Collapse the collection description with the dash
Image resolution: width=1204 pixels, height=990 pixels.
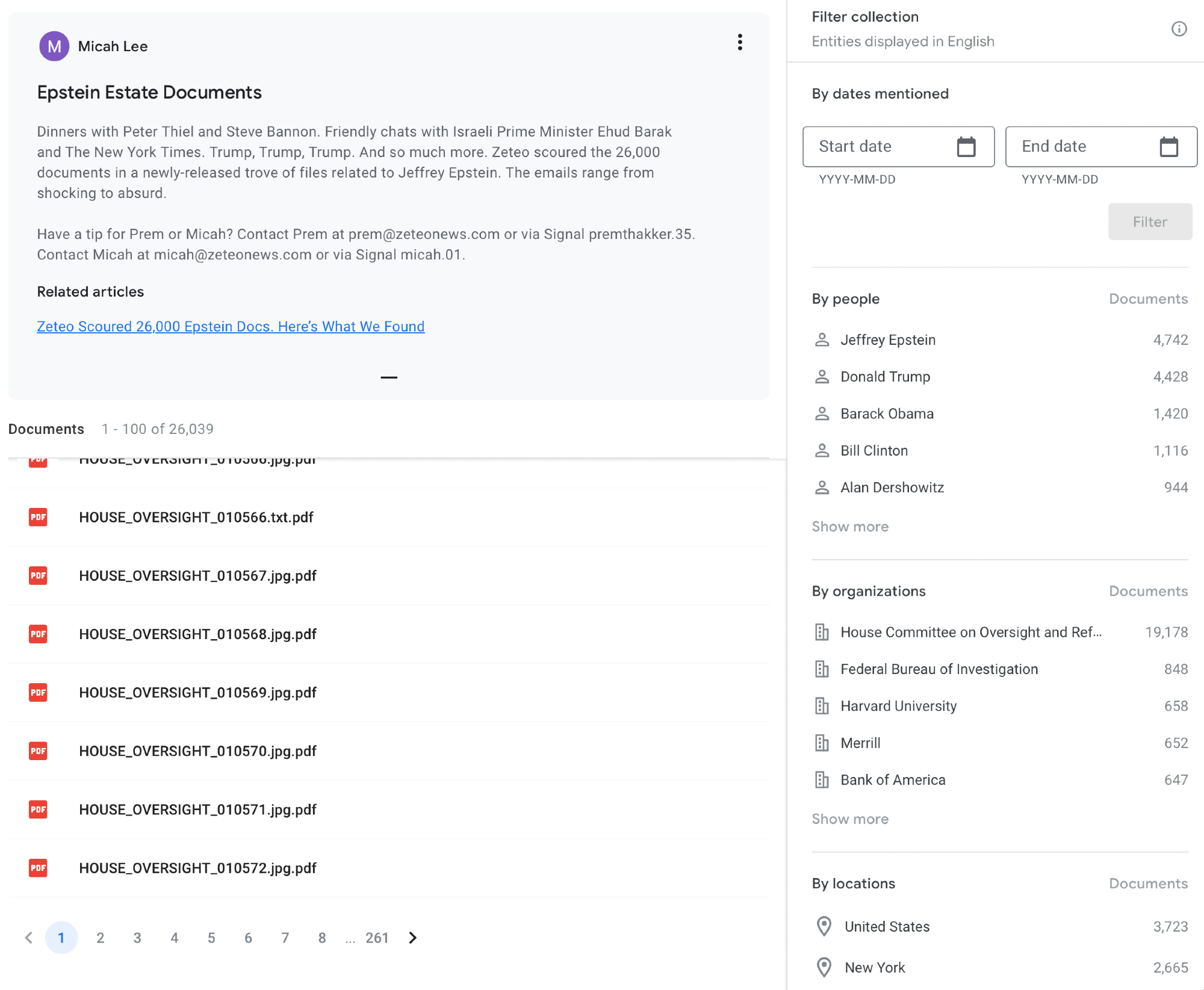[389, 377]
